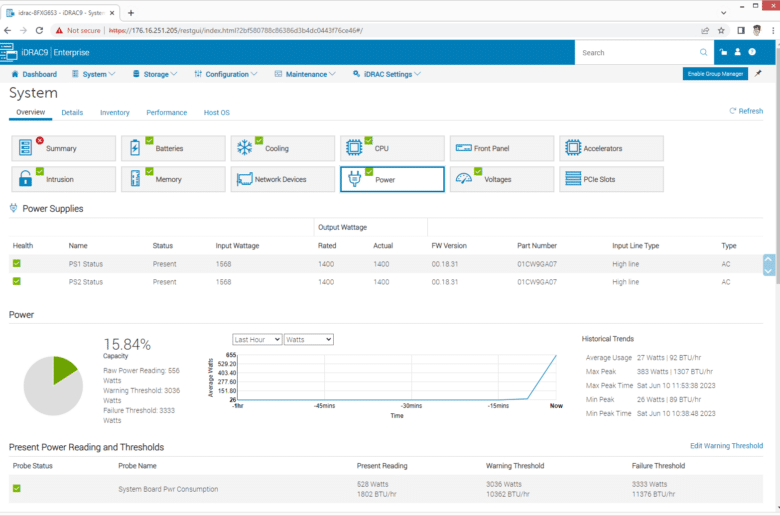This screenshot has width=780, height=516.
Task: Click the help question mark icon
Action: pos(752,52)
